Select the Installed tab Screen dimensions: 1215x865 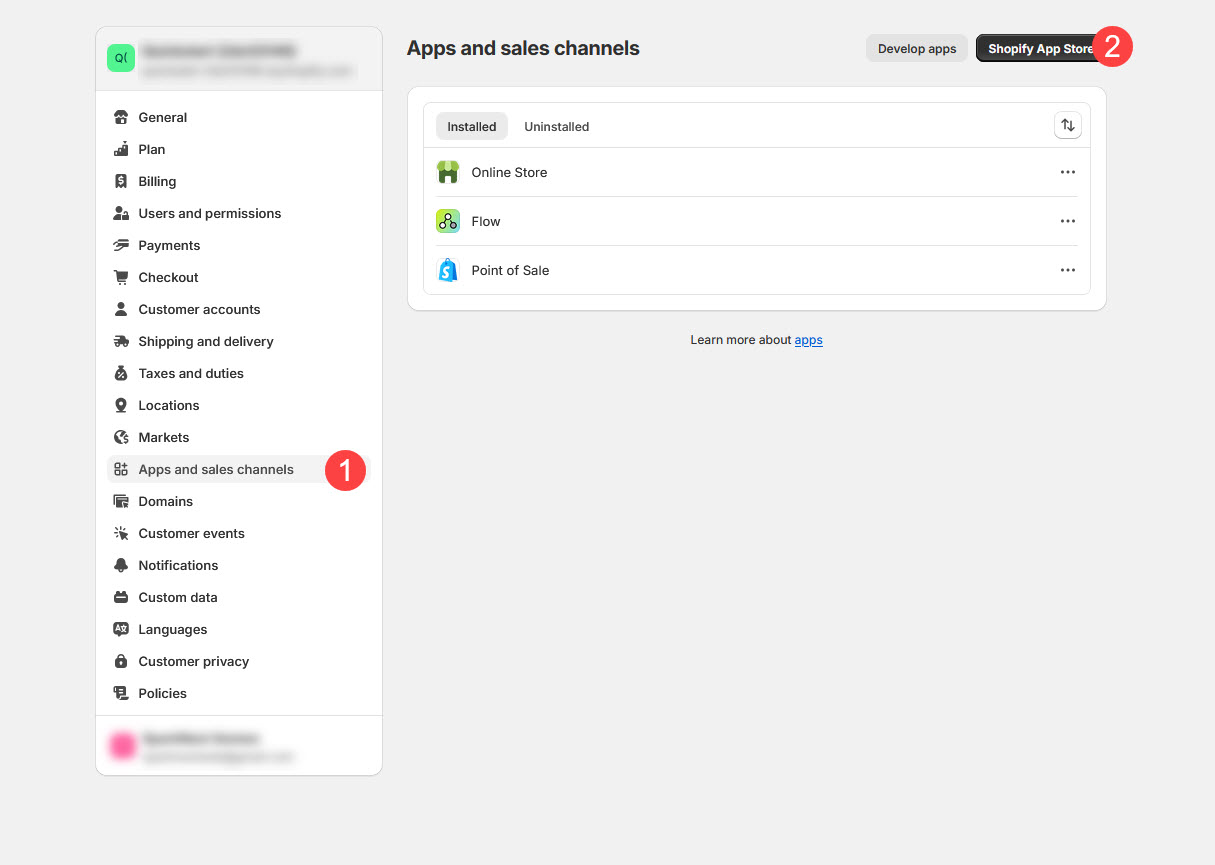point(471,127)
